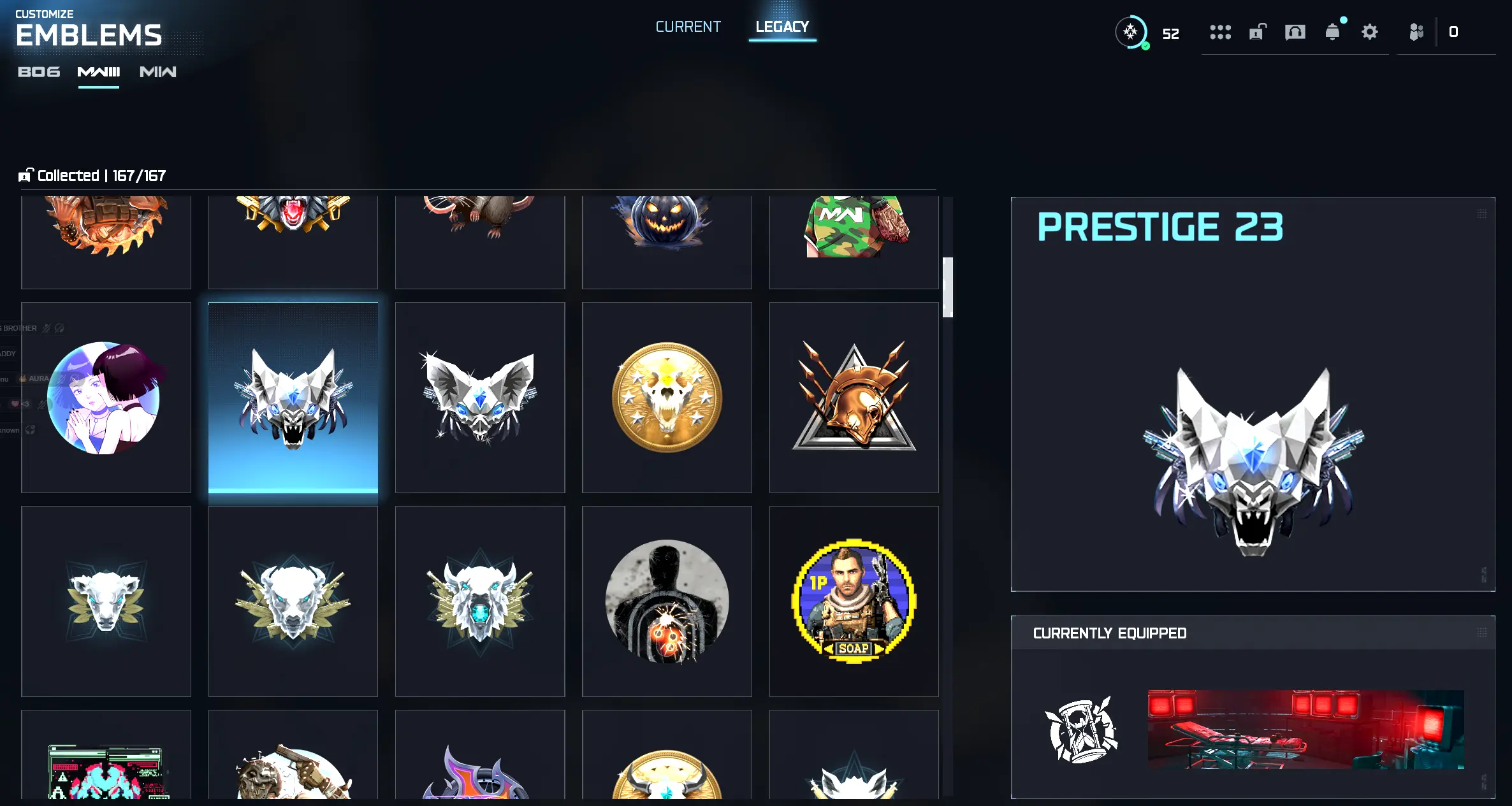Switch to the CURRENT tab

coord(688,27)
